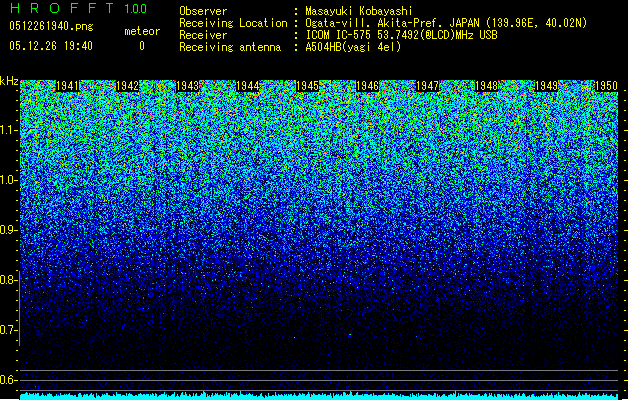Click the 1943 time marker
Screen dimensions: 629x400
pos(187,86)
